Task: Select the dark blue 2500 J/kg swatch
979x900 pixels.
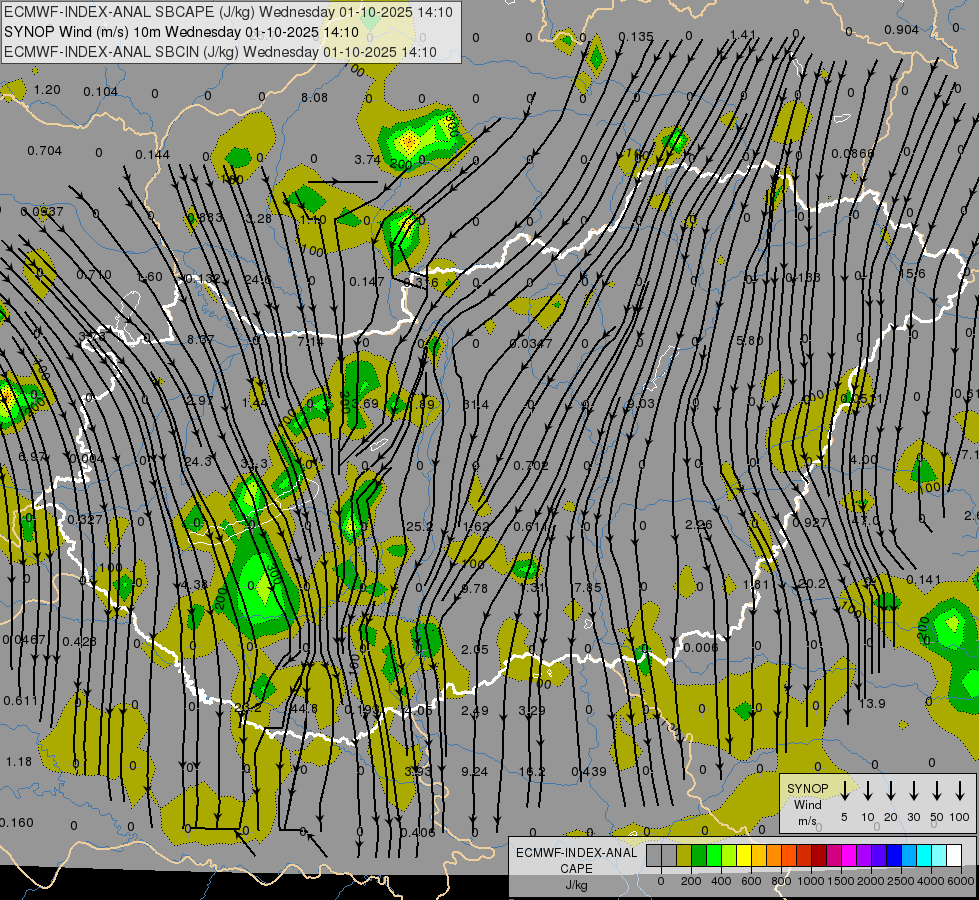Action: pos(894,856)
